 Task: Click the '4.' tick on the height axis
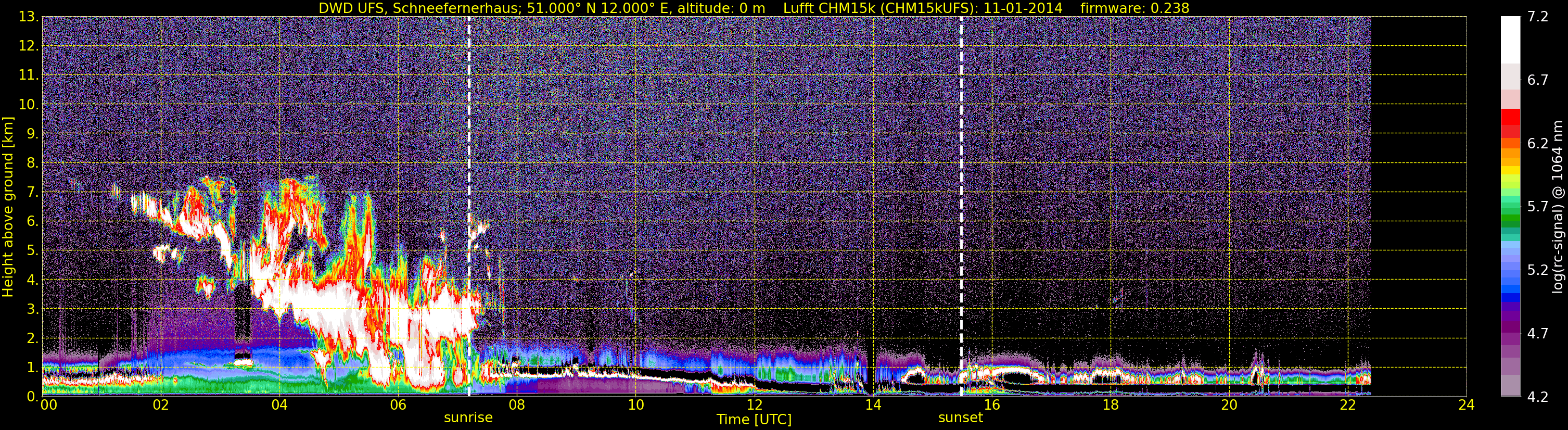32,280
